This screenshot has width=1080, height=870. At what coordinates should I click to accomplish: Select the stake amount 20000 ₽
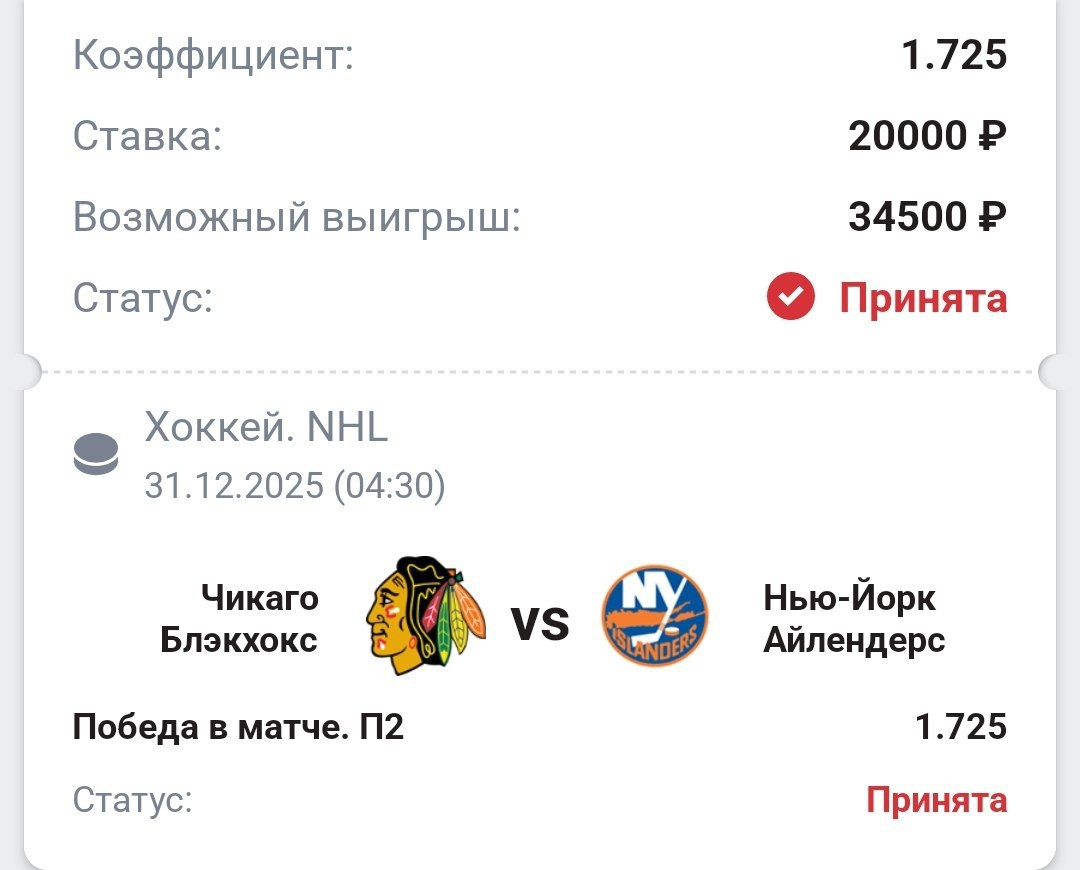point(927,136)
